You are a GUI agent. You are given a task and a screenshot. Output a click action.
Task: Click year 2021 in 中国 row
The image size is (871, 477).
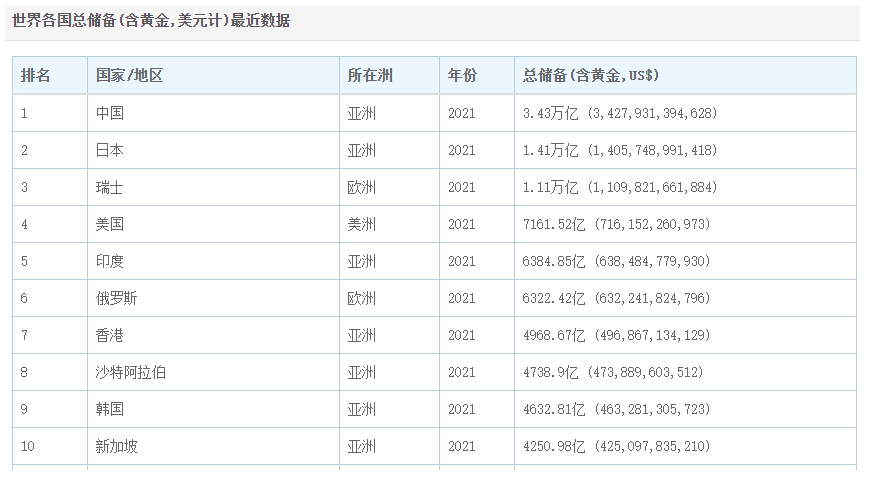462,113
